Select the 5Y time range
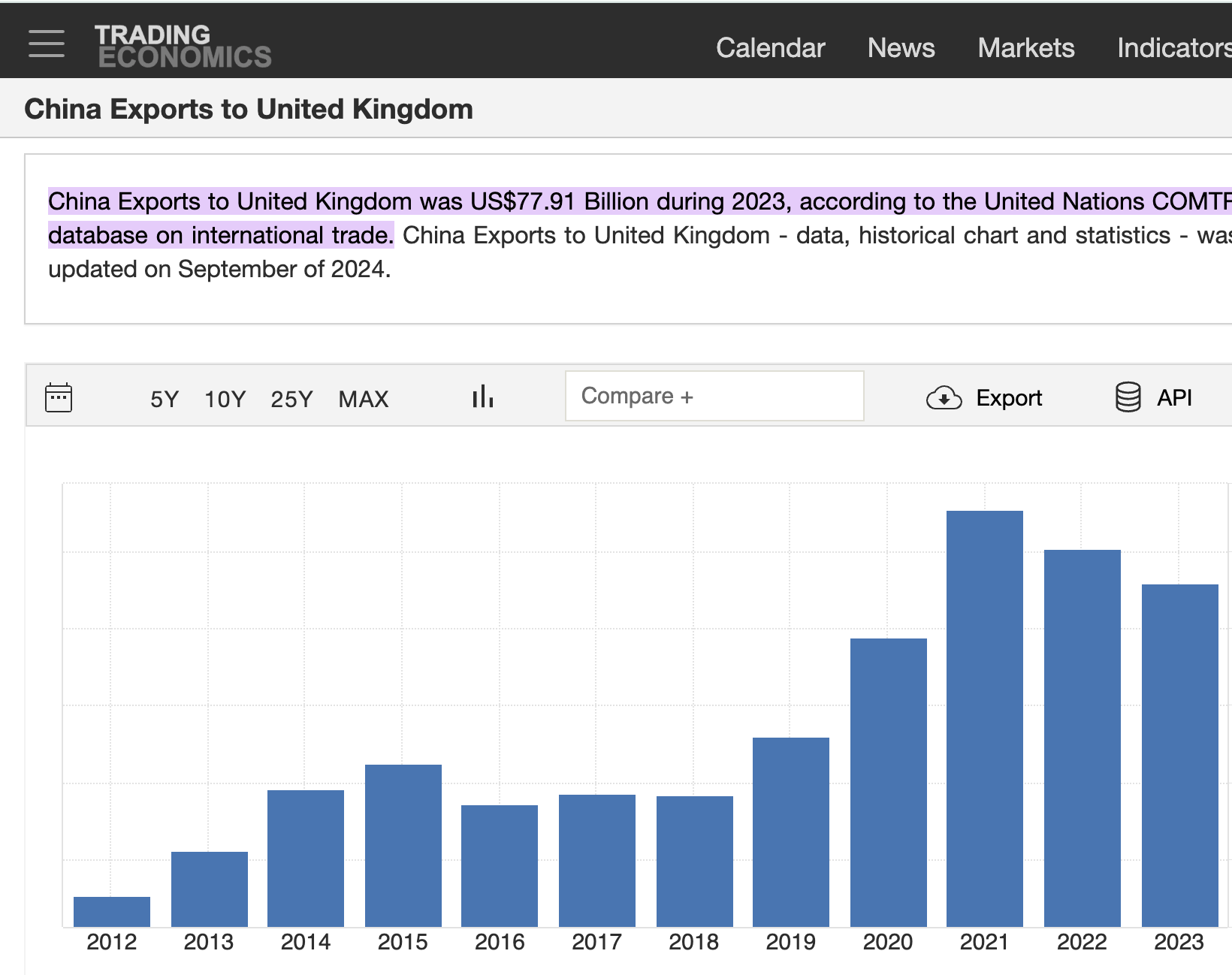Viewport: 1232px width, 975px height. [165, 399]
